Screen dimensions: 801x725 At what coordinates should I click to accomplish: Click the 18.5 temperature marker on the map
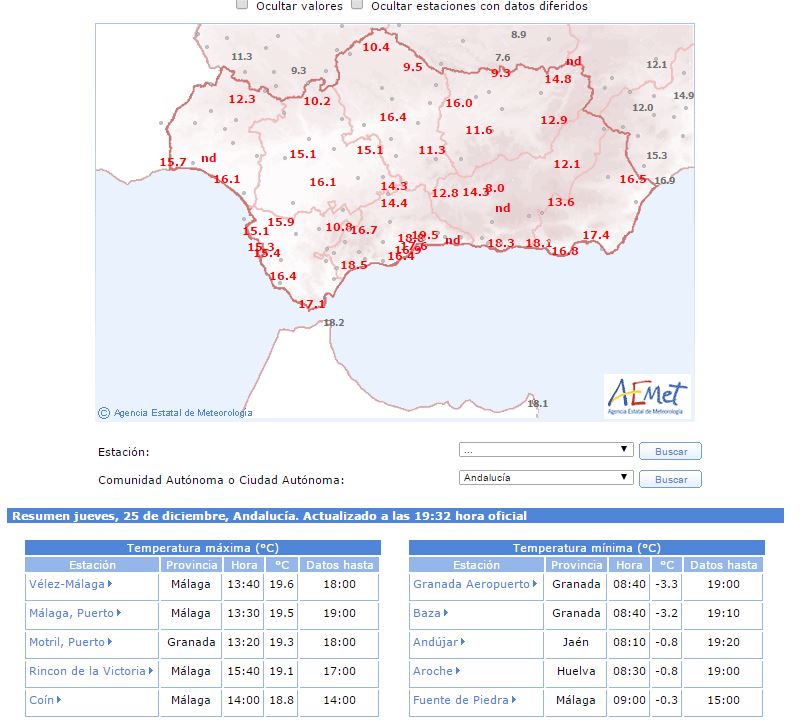point(354,265)
